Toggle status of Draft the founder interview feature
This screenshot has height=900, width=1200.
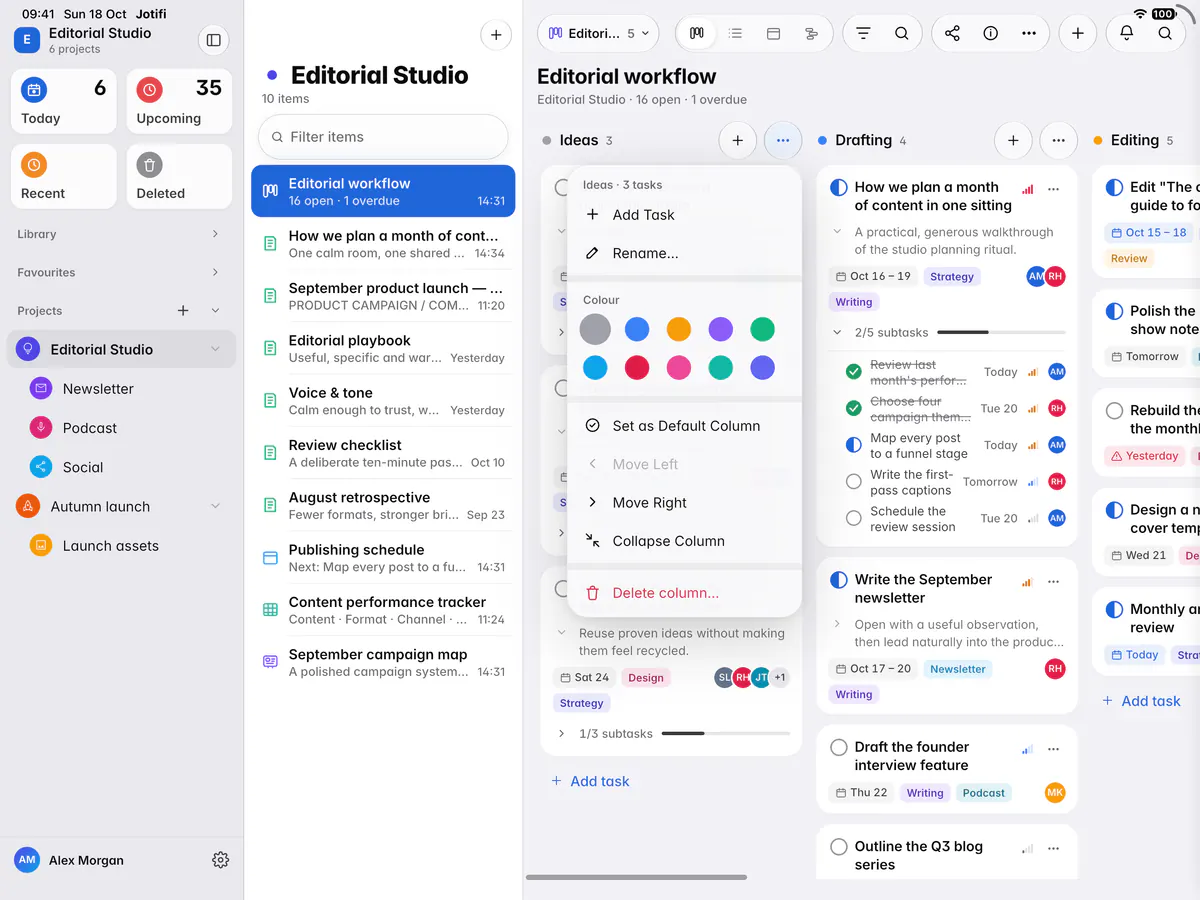click(839, 747)
